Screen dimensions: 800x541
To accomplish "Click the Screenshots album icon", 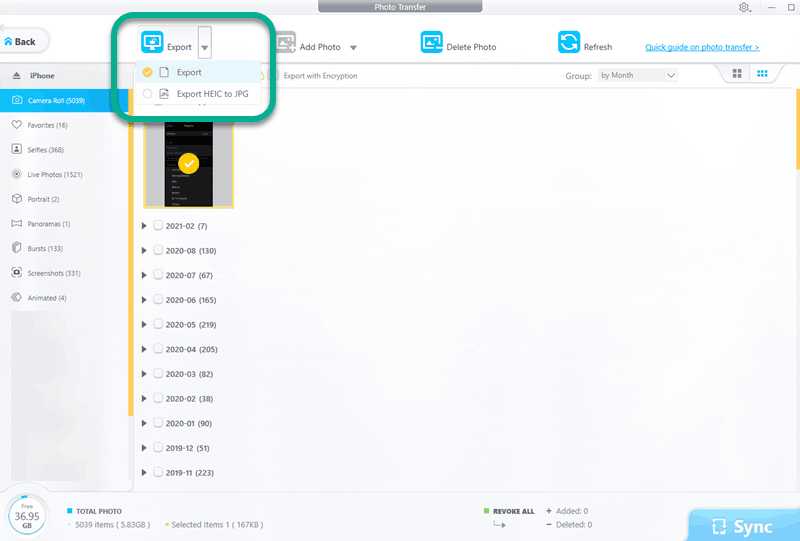I will coord(17,273).
